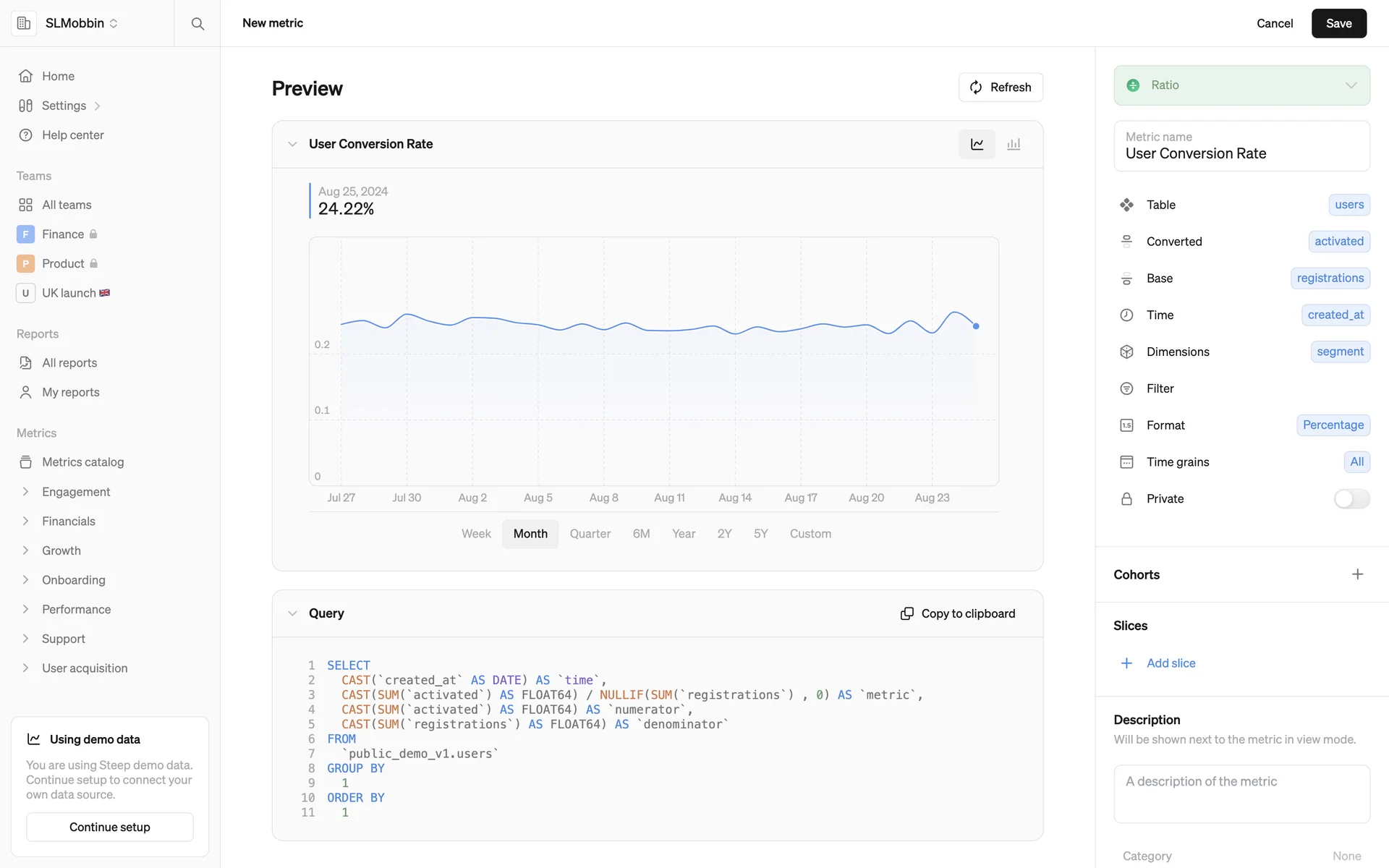Collapse the Query section chevron
The image size is (1389, 868).
[292, 613]
